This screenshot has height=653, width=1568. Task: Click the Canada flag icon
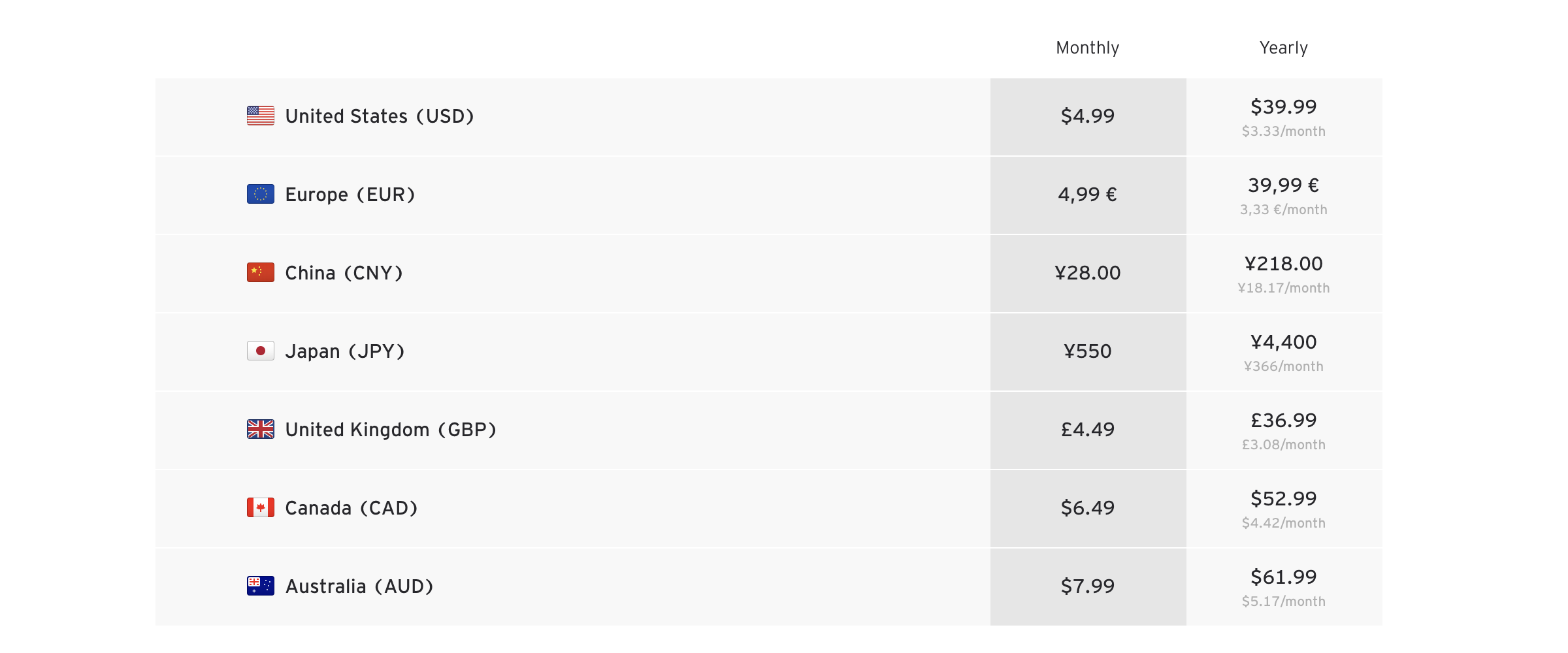[260, 507]
